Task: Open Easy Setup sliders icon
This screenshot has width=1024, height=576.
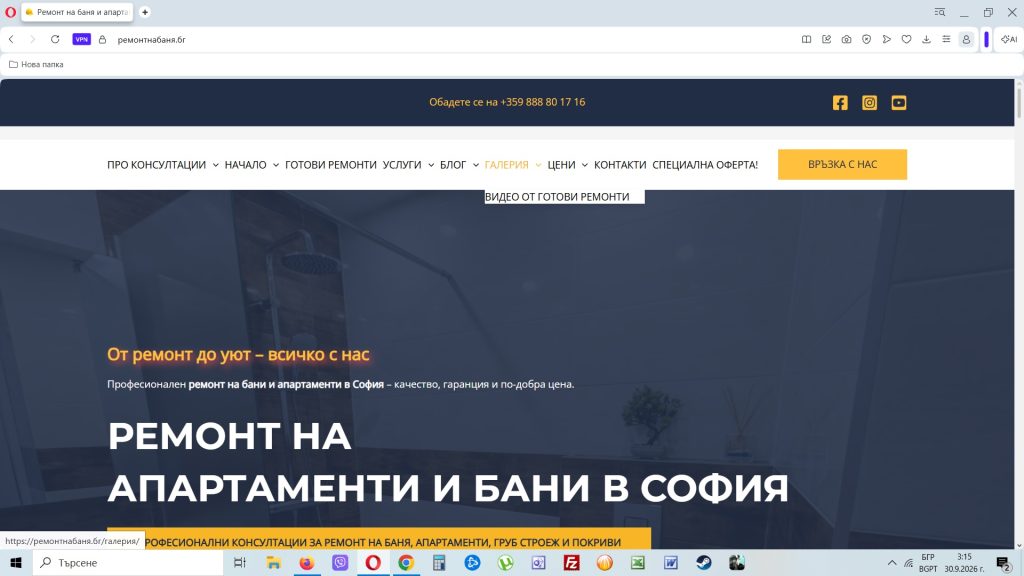Action: tap(946, 39)
